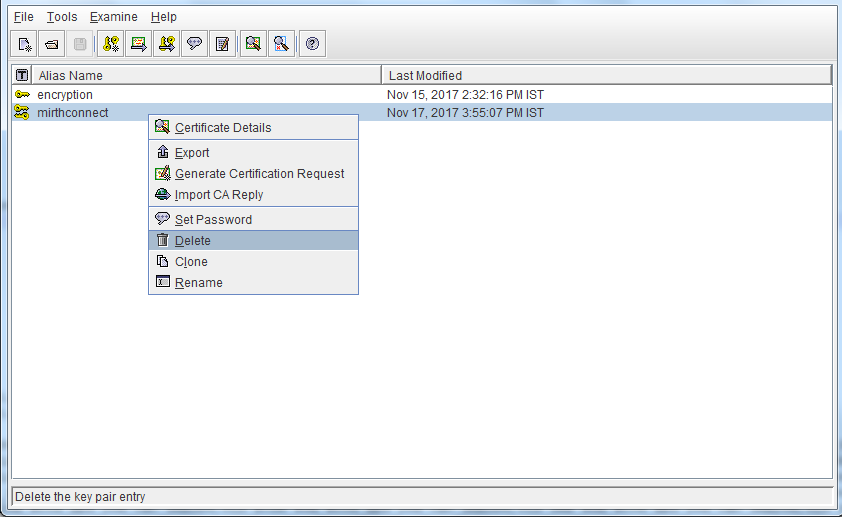The height and width of the screenshot is (523, 842).
Task: Click the Examine Certificate magnifier icon
Action: [x=253, y=44]
